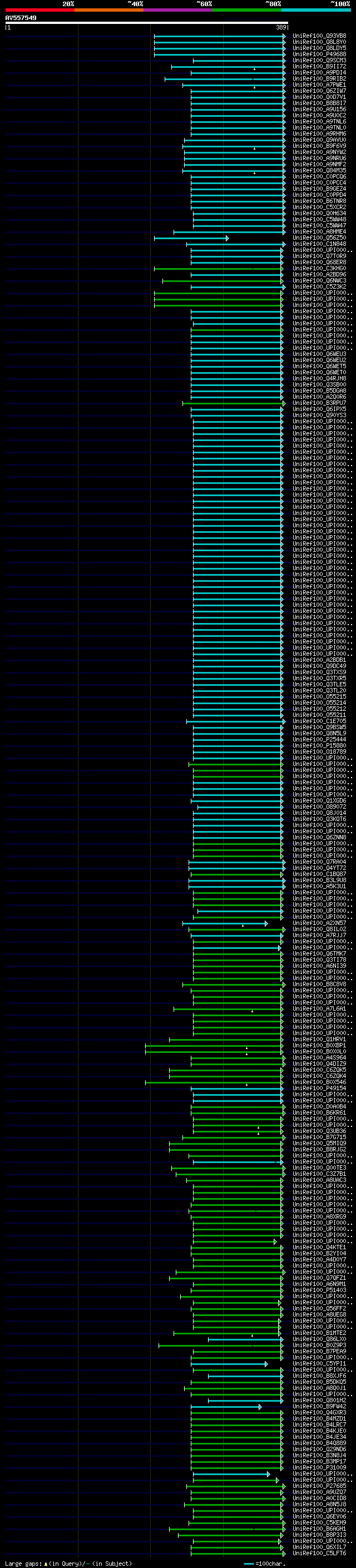Viewport: 356px width, 1568px height.
Task: Select hit UniRef100_A9PDI4
Action: click(x=319, y=72)
